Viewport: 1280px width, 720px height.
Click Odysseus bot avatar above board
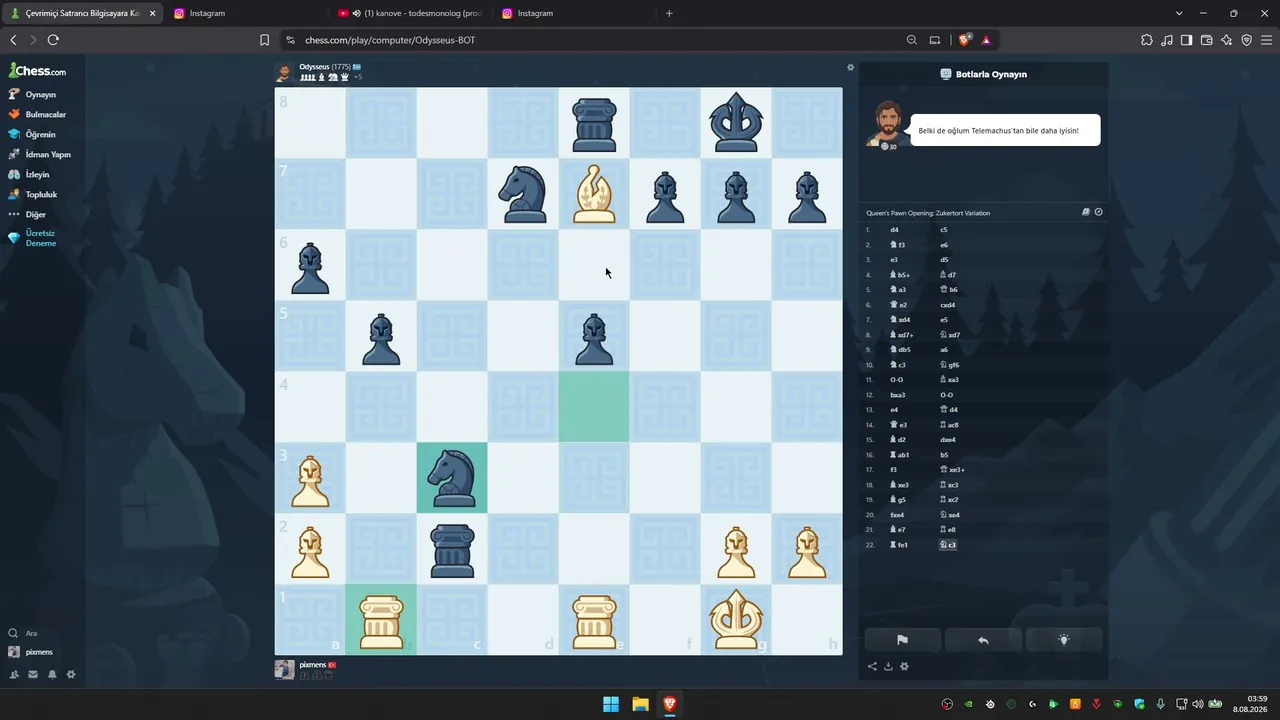pos(284,72)
